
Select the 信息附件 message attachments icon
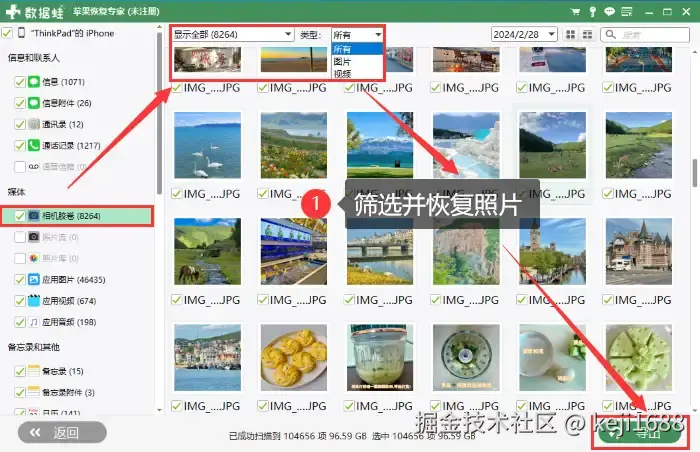34,103
